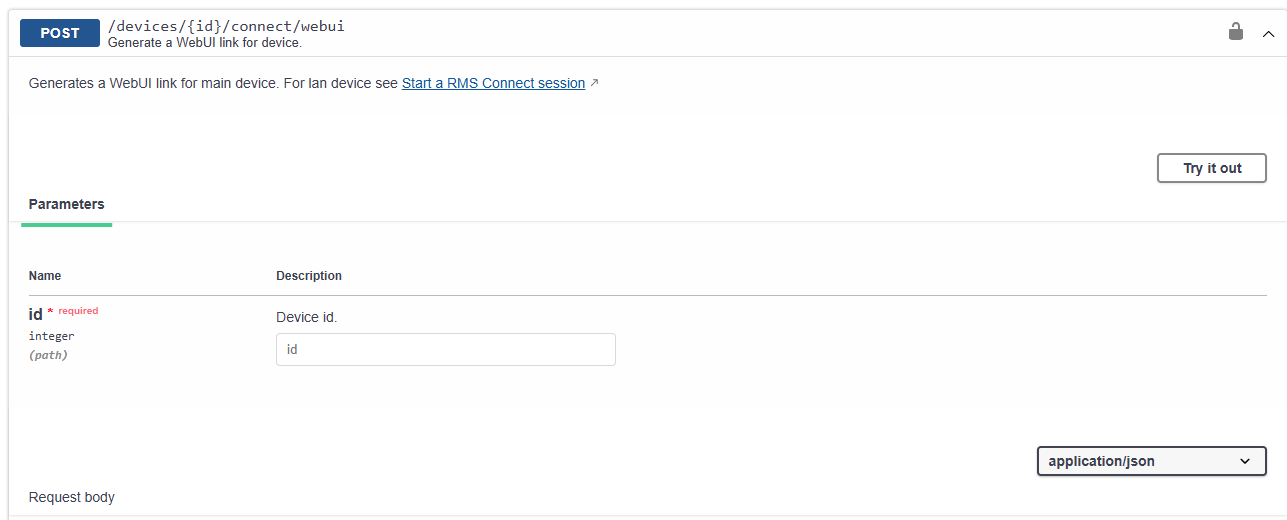Viewport: 1287px width, 520px height.
Task: Click the Name column header
Action: coord(45,276)
